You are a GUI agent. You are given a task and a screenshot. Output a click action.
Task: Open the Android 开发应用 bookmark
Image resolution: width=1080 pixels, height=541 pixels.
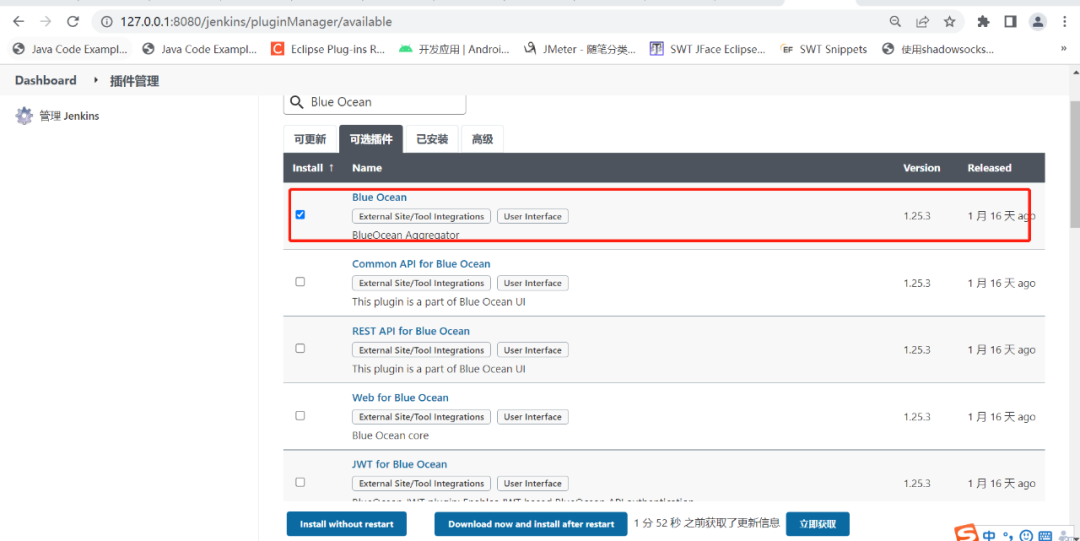point(455,49)
